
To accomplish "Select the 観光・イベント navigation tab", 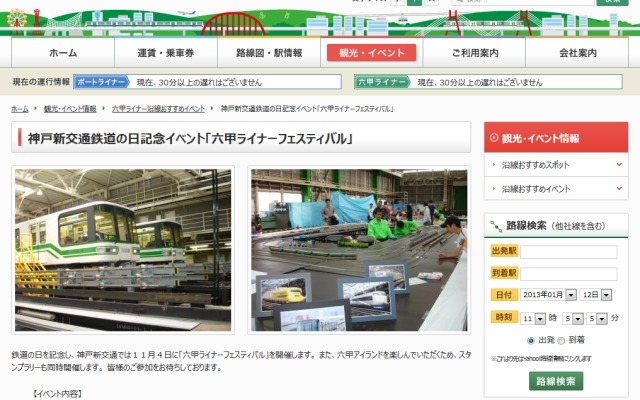I will pos(371,52).
